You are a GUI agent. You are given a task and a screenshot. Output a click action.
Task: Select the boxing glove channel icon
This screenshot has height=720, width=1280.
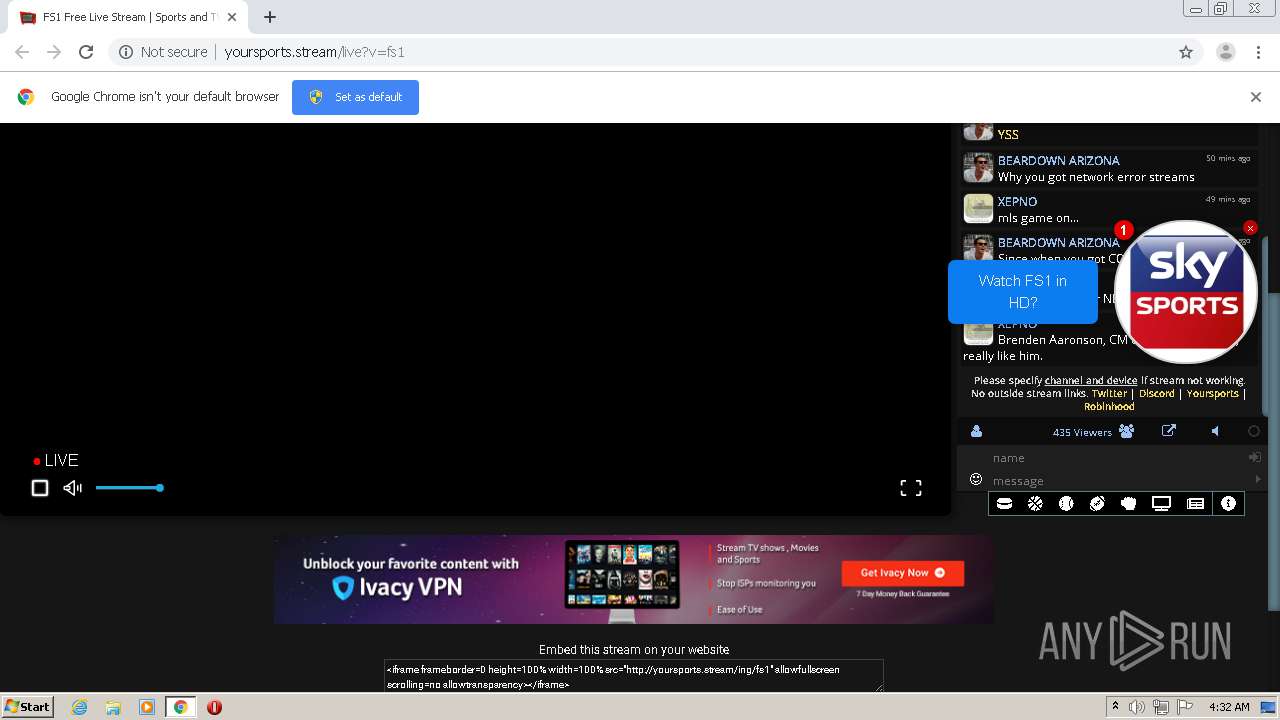1128,504
